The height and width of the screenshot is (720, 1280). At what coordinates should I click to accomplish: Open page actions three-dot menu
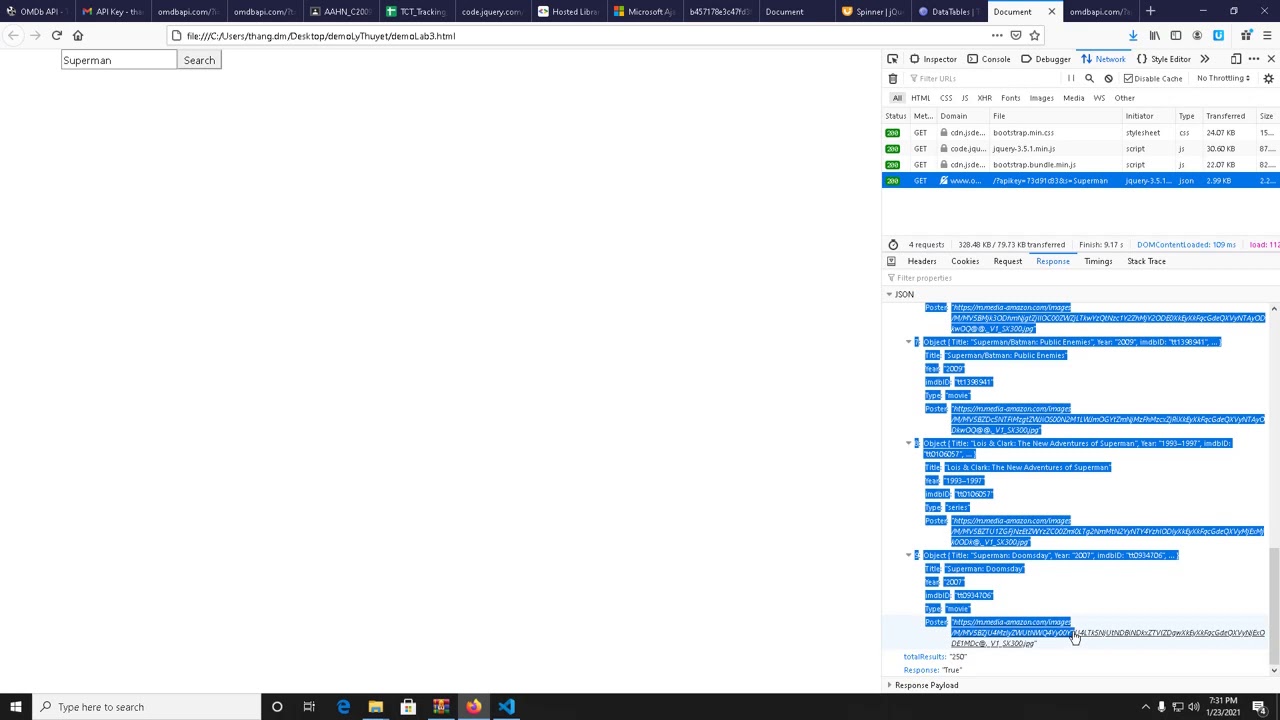pyautogui.click(x=997, y=36)
